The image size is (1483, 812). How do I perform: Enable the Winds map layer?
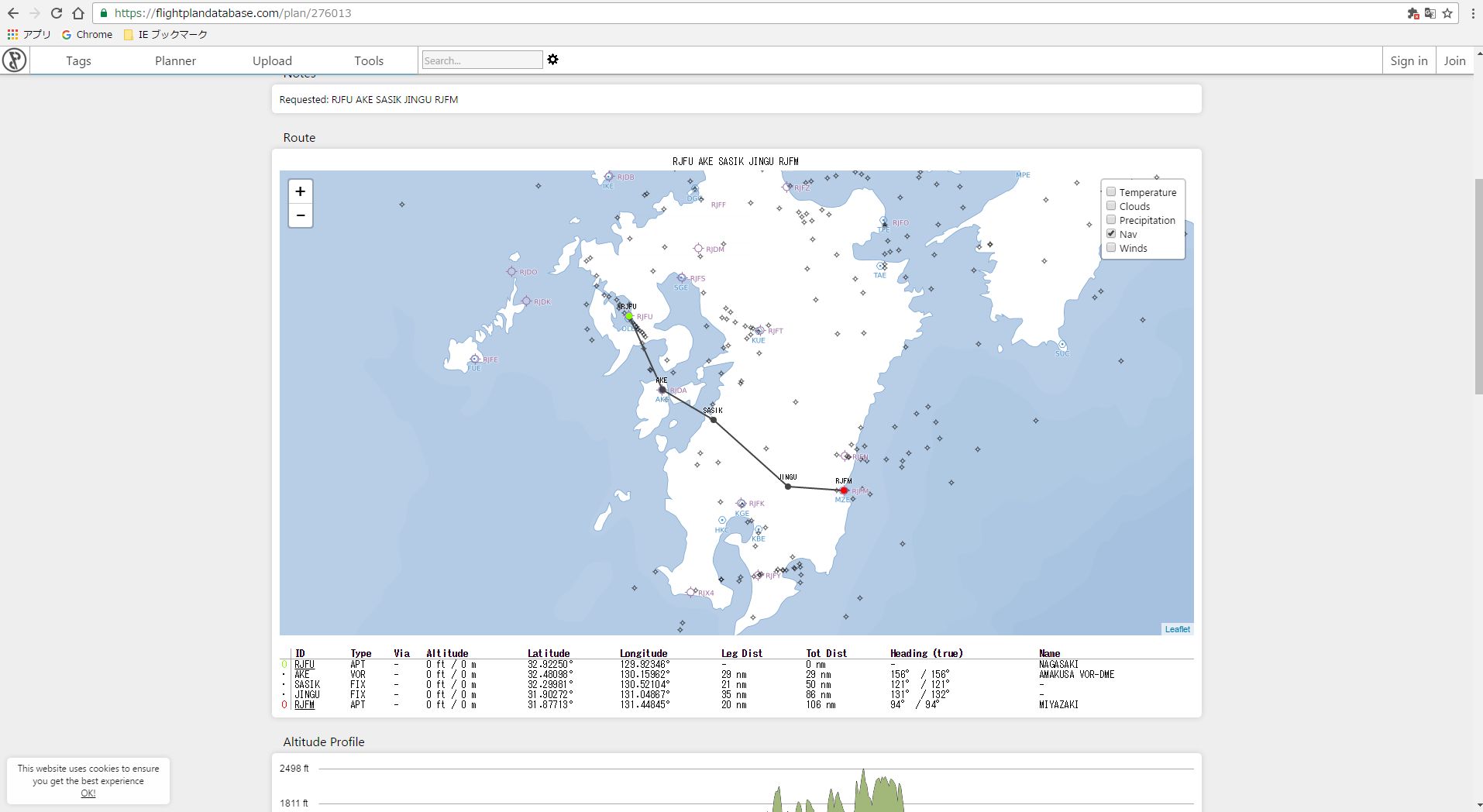point(1111,248)
